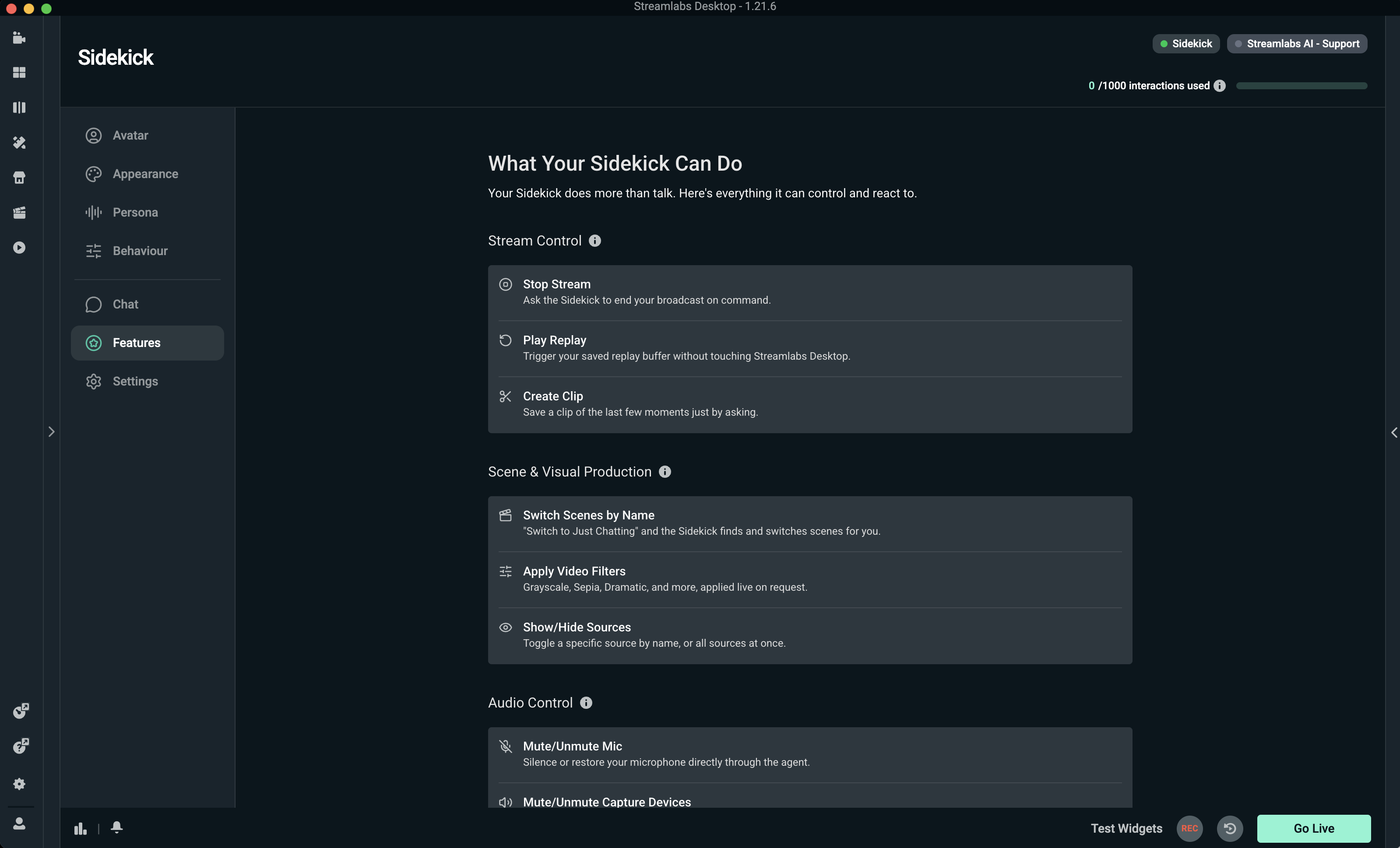Select the Sidekick pill at top right

1186,44
